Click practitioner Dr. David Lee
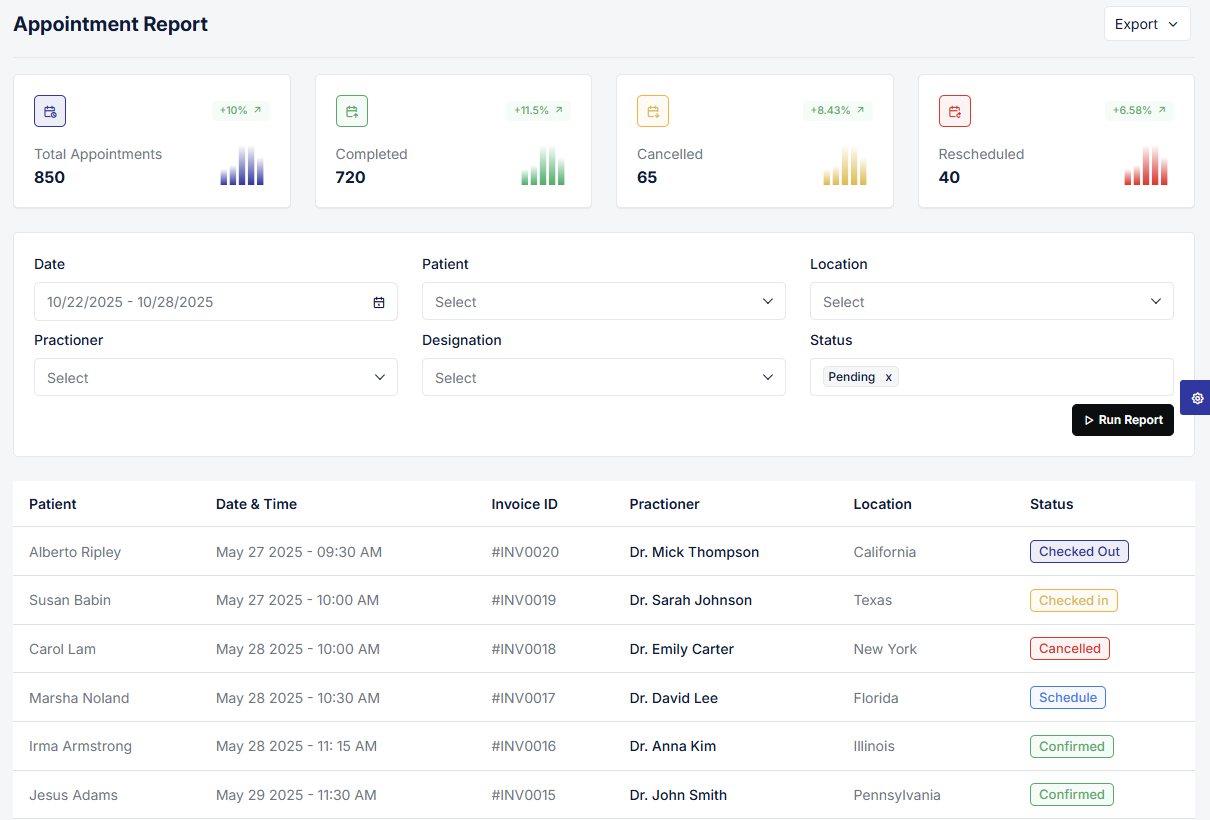Viewport: 1210px width, 820px height. 674,698
